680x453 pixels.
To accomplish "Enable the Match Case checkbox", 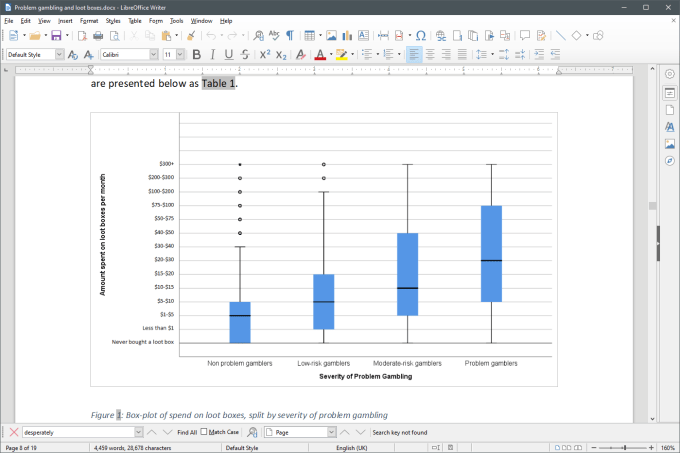I will tap(205, 432).
